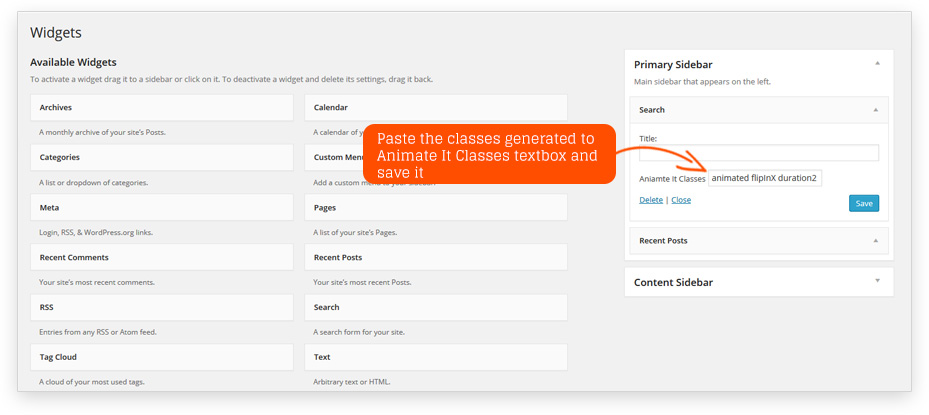Select the Pages available widget
929x415 pixels.
(436, 208)
